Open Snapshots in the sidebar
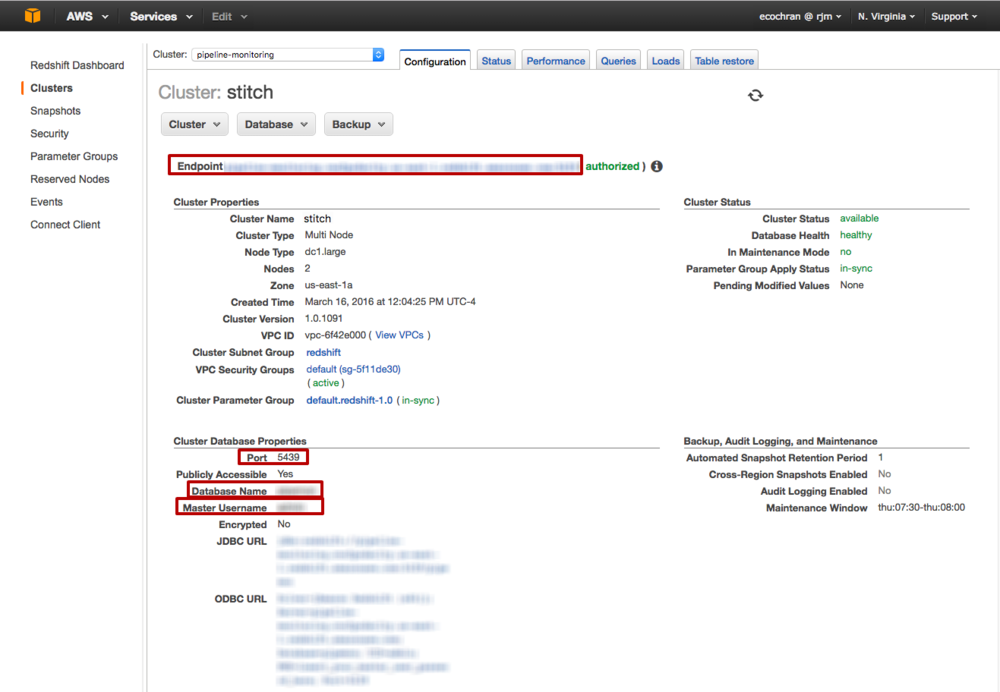Screen dimensions: 1000x692 (x=55, y=111)
